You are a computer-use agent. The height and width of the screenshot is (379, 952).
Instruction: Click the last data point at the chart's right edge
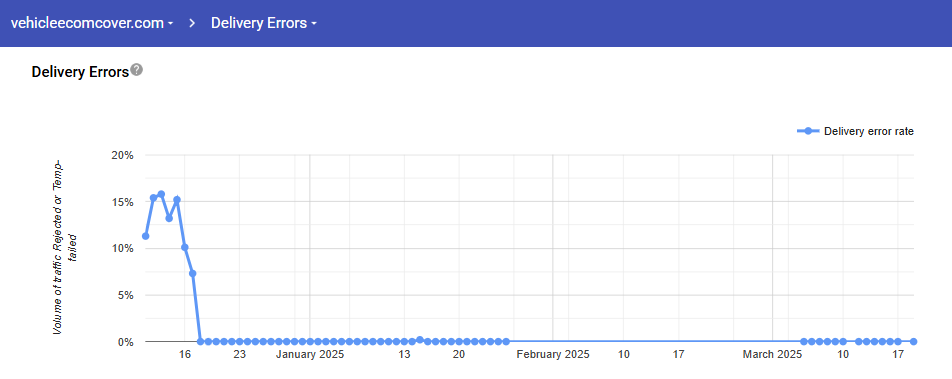[x=913, y=341]
